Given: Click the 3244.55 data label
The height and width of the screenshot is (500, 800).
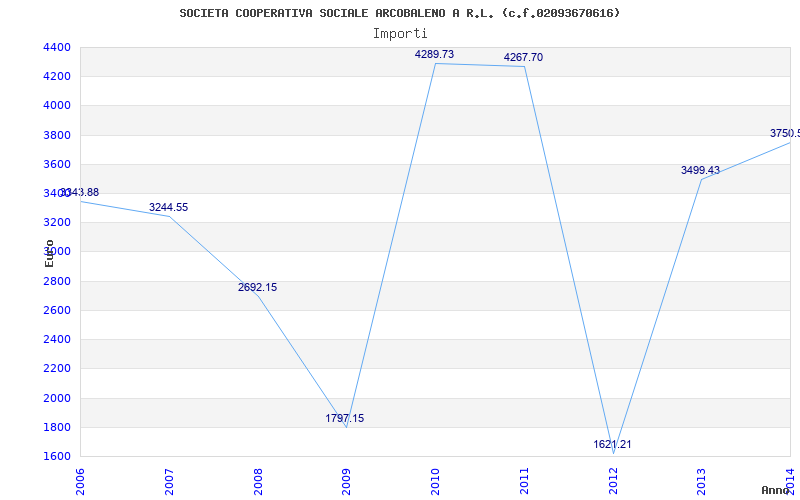Looking at the screenshot, I should pyautogui.click(x=168, y=207).
